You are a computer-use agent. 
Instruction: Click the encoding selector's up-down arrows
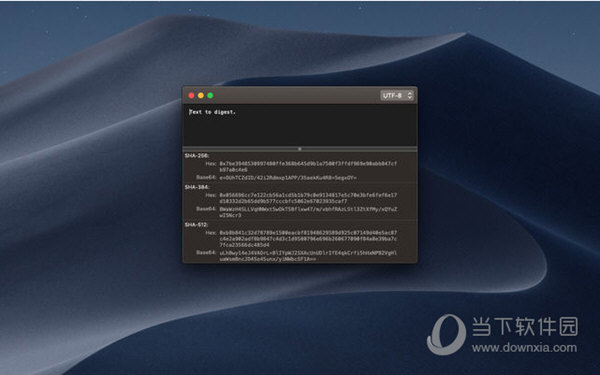(x=410, y=95)
